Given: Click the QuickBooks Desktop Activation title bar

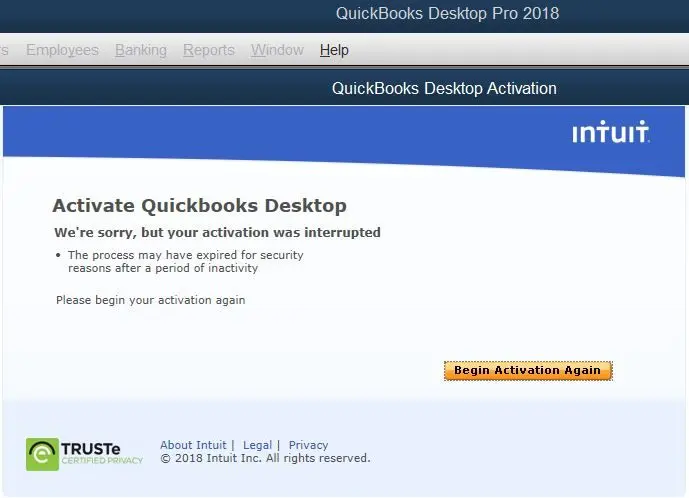Looking at the screenshot, I should click(344, 88).
